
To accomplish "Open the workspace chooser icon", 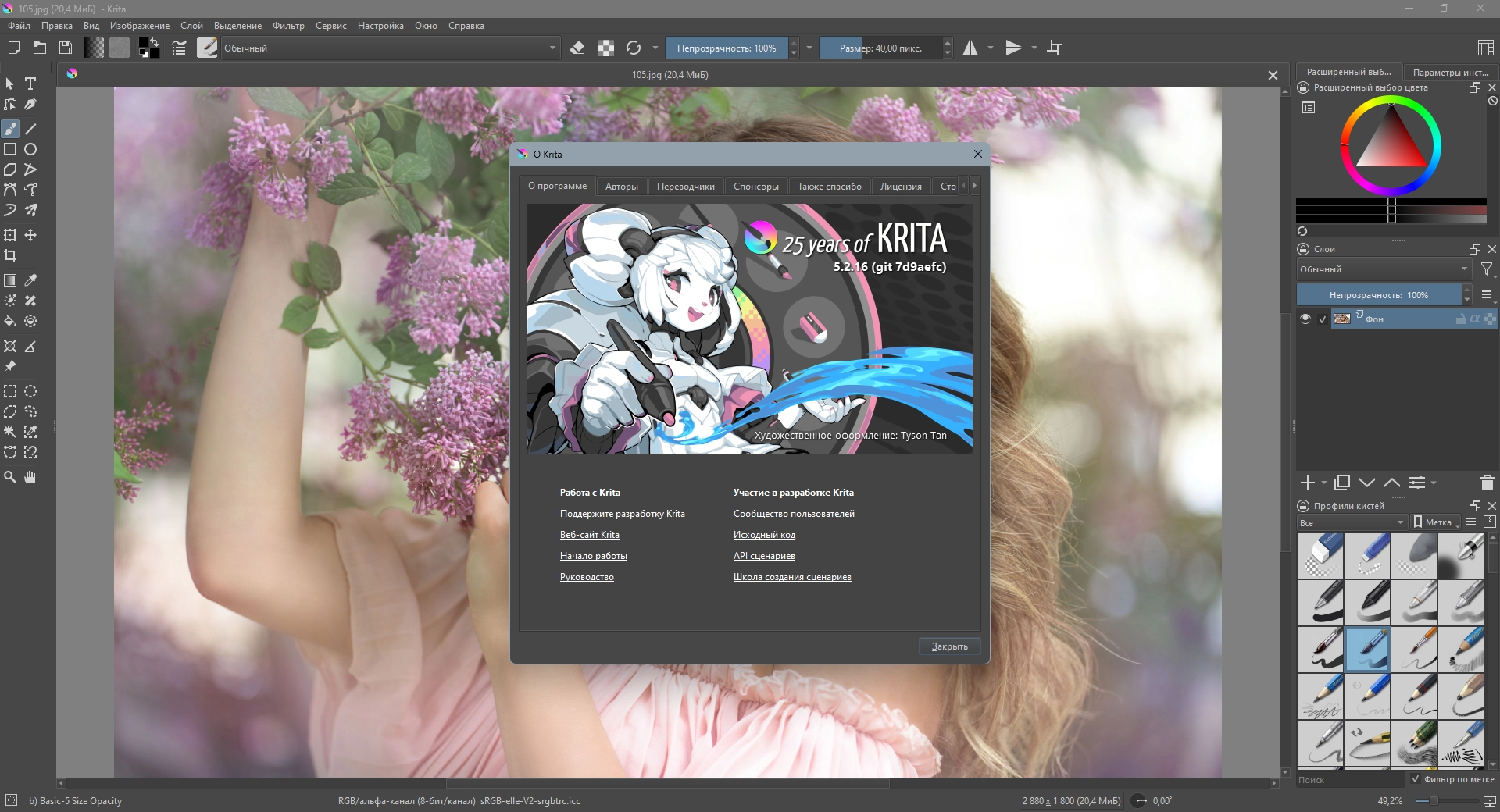I will [x=1486, y=48].
